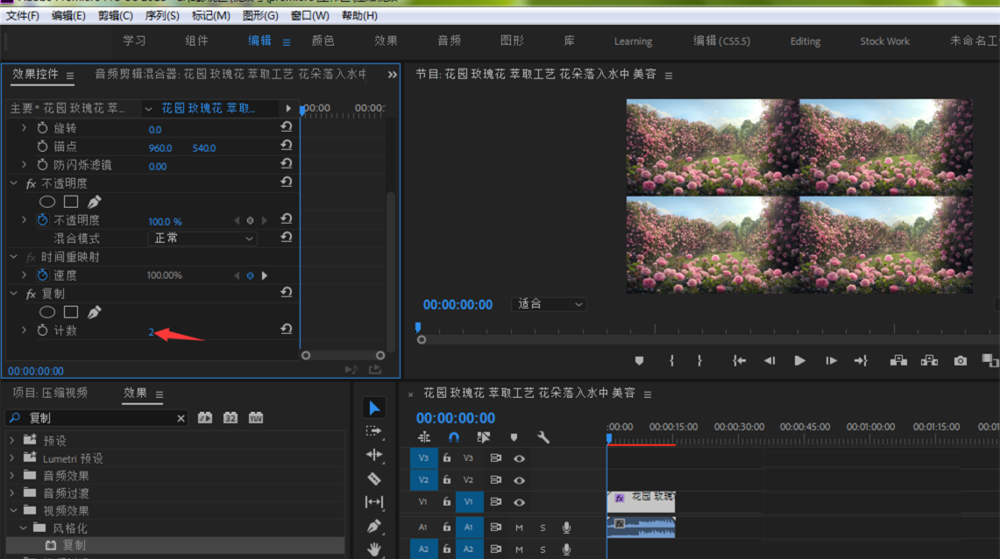This screenshot has height=559, width=1000.
Task: Open the blend mode dropdown
Action: (x=203, y=239)
